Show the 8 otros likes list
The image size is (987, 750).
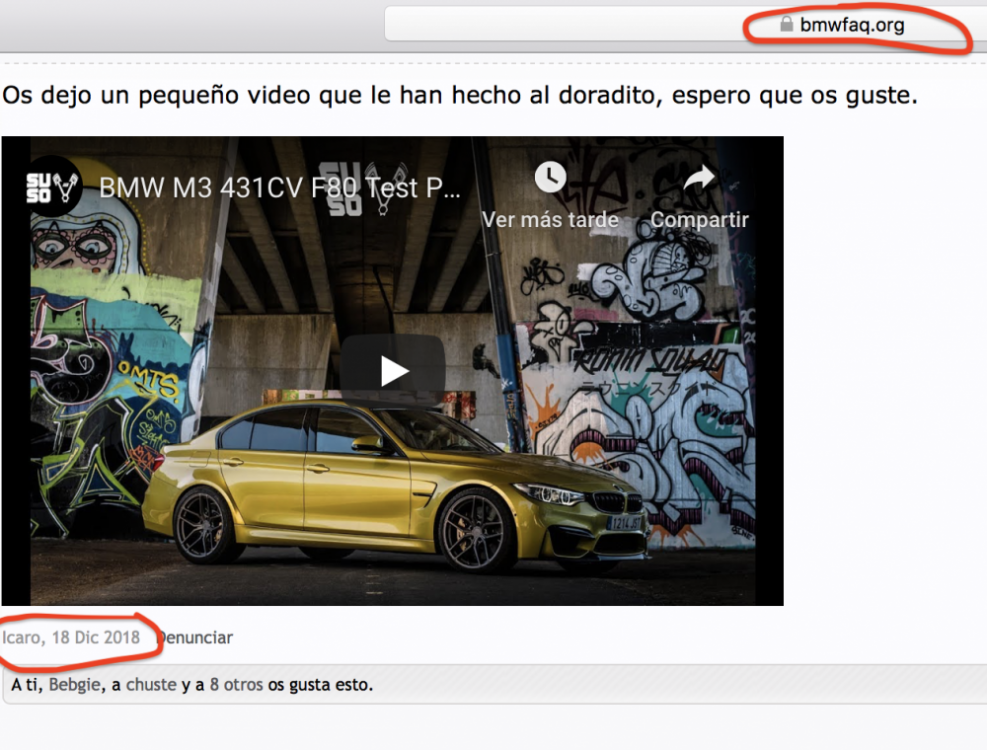click(x=236, y=685)
